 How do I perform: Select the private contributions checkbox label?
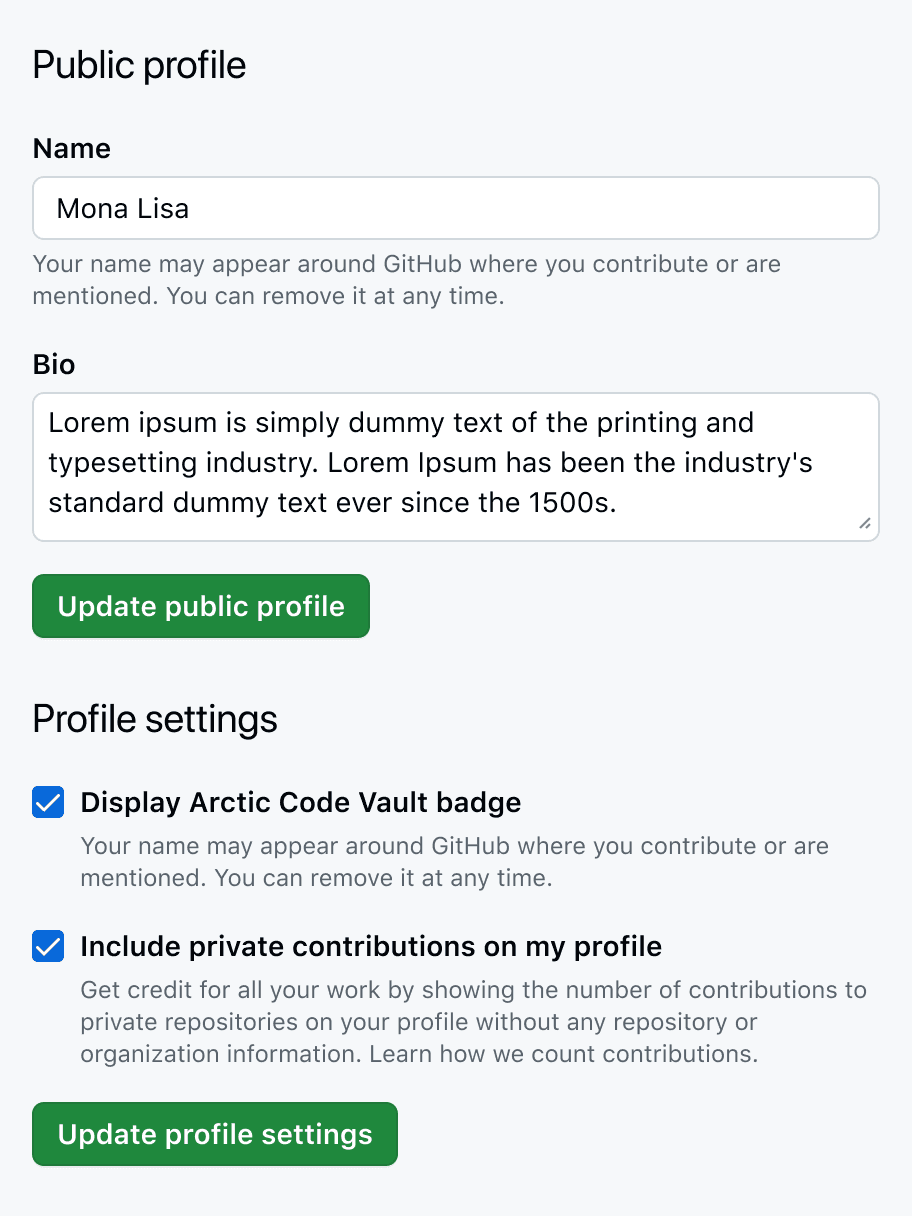tap(371, 946)
